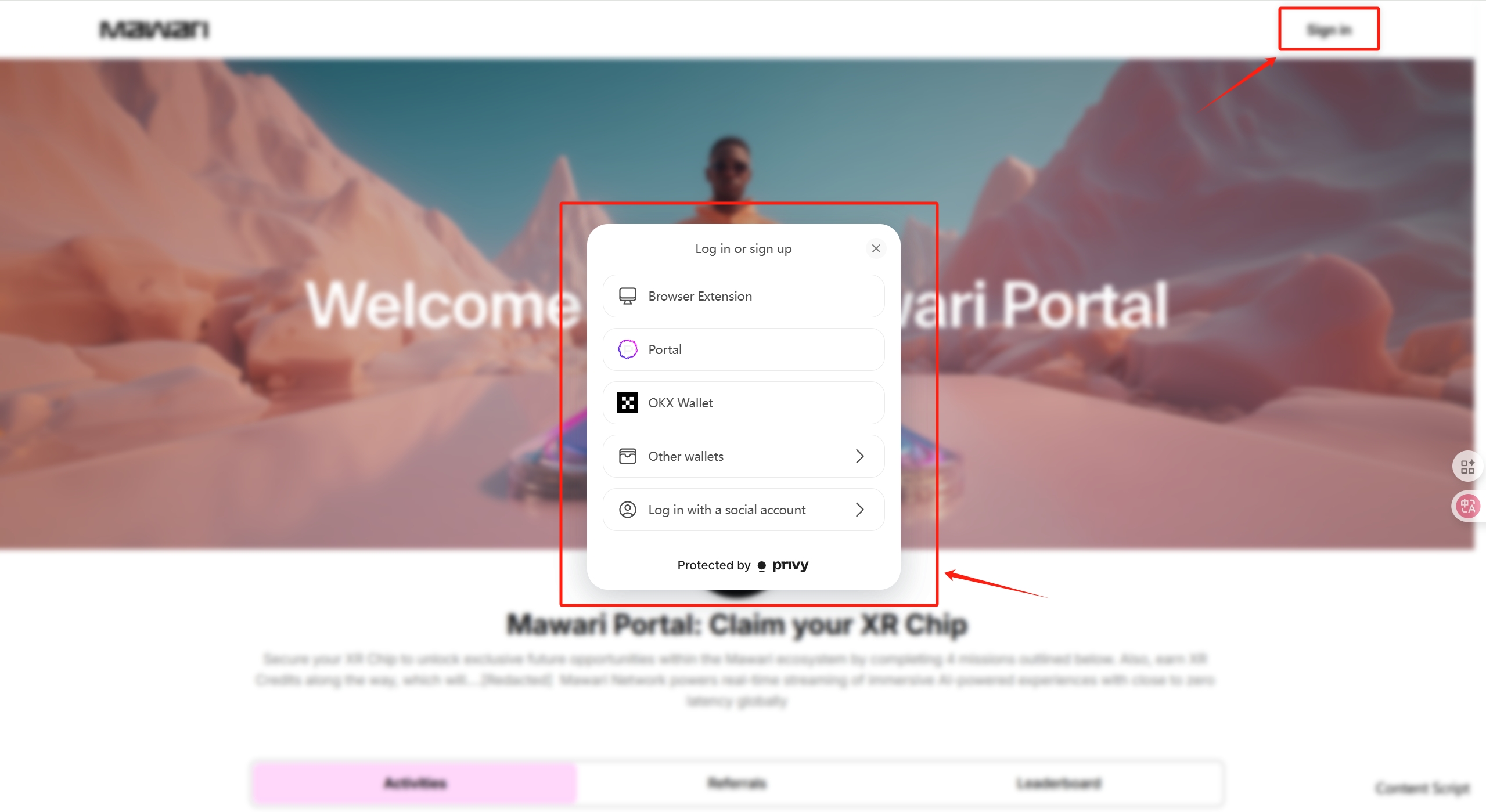Open Log in with a social account
Viewport: 1486px width, 812px height.
(x=744, y=510)
